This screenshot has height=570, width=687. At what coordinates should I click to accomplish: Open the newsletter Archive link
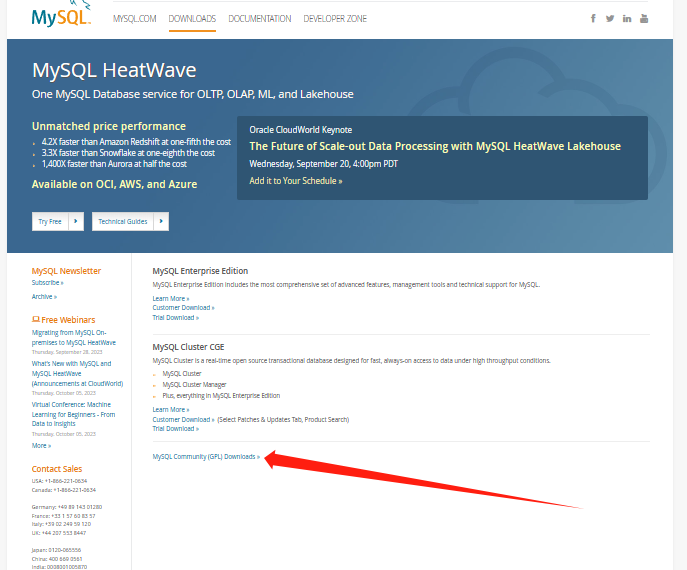tap(44, 297)
